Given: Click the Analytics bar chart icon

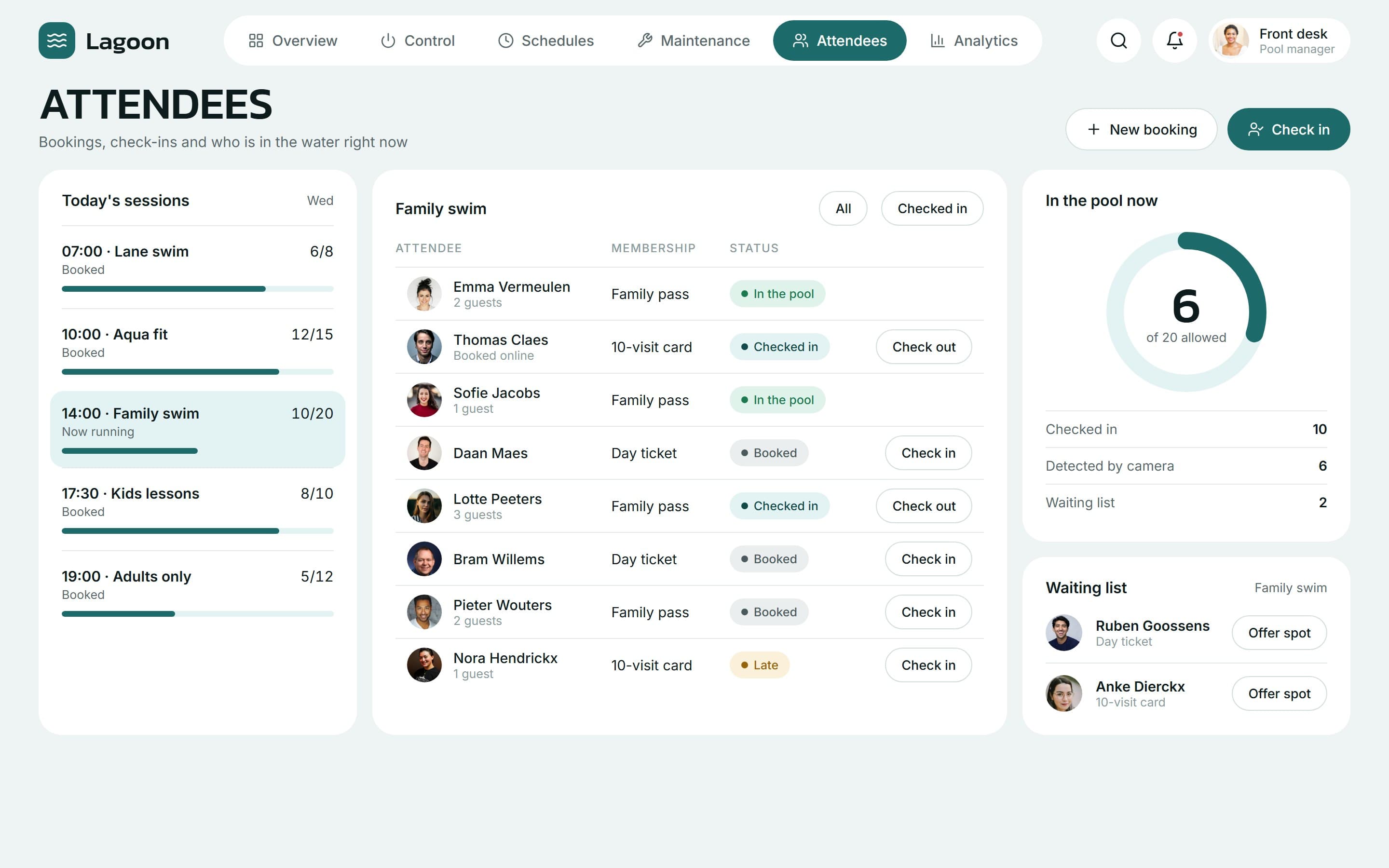Looking at the screenshot, I should 937,41.
